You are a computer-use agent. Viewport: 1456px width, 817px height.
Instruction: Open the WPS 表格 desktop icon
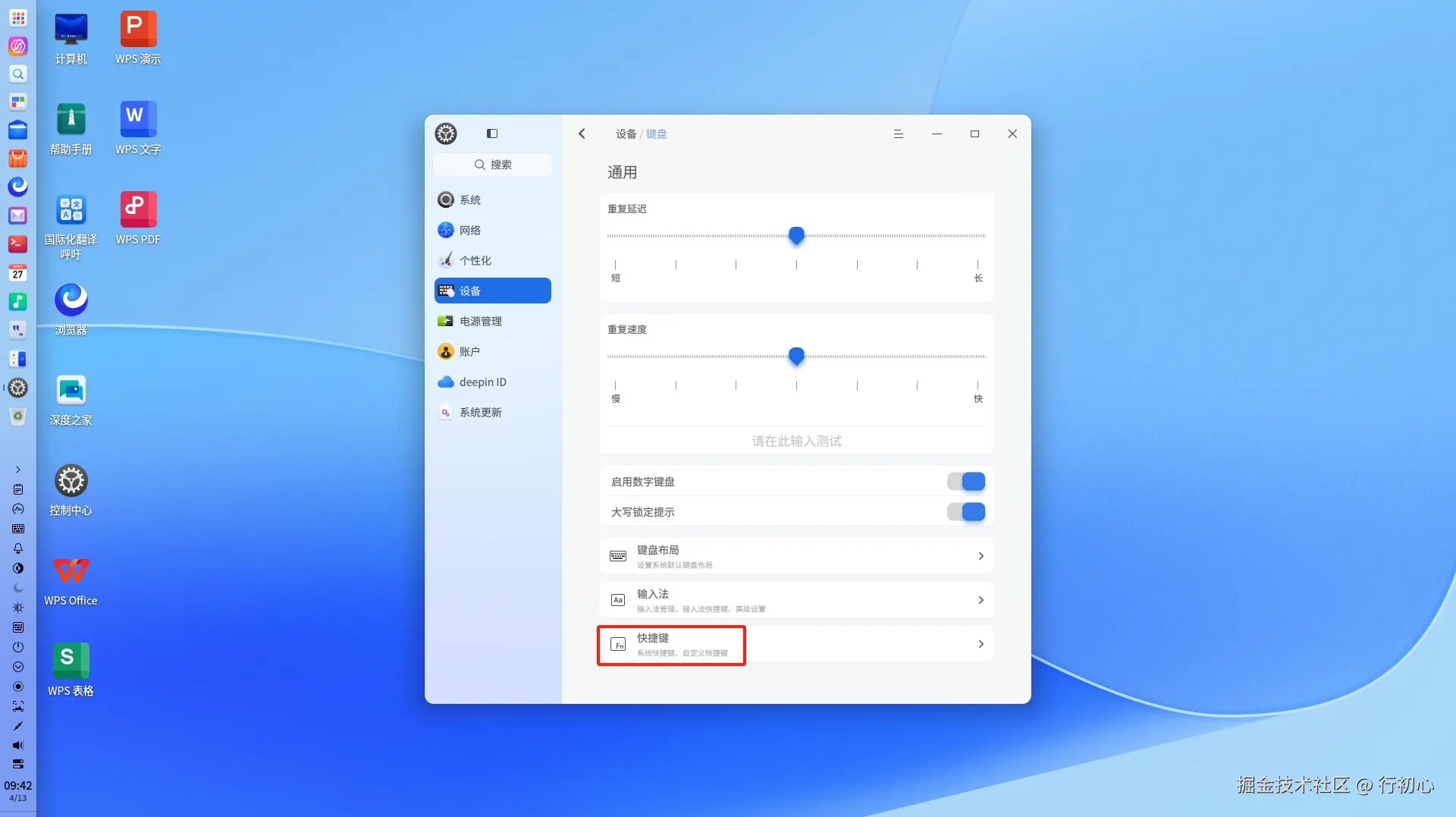point(71,671)
